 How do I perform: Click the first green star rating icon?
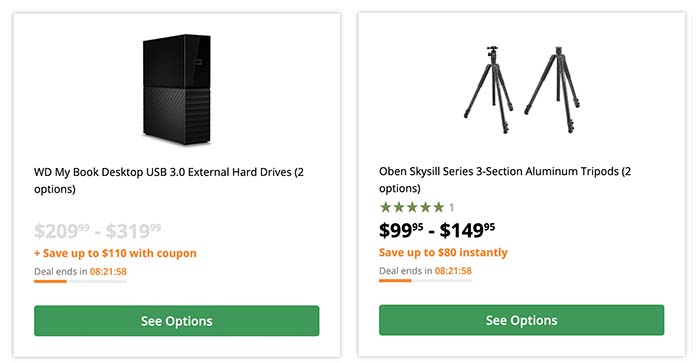tap(385, 207)
